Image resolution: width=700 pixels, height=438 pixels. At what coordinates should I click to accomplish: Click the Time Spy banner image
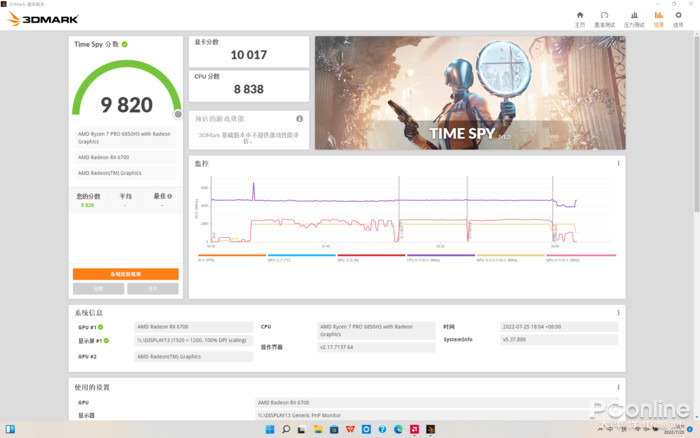(470, 93)
